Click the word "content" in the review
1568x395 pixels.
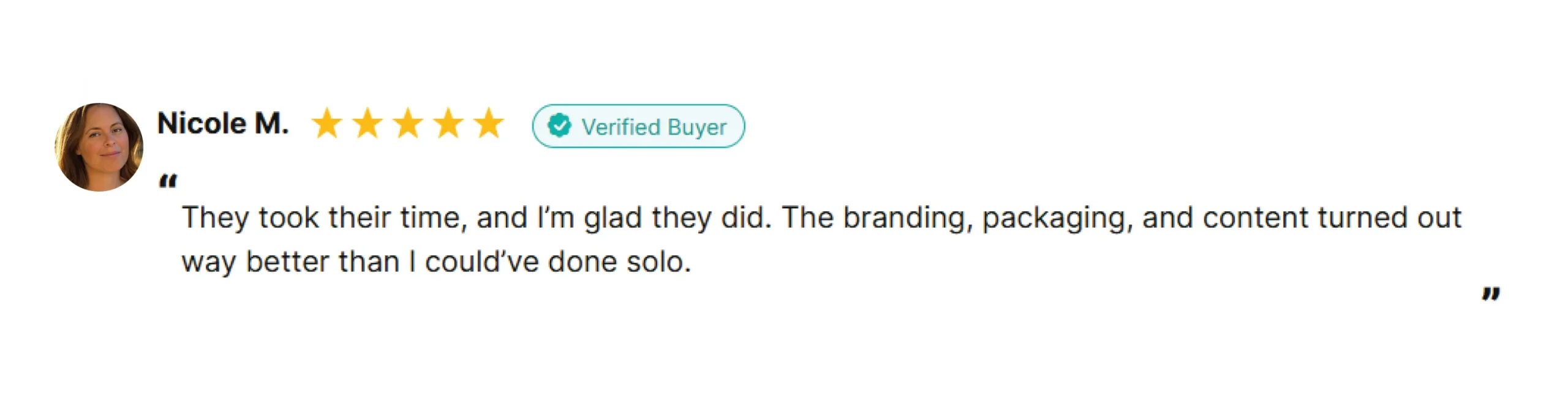point(1255,218)
